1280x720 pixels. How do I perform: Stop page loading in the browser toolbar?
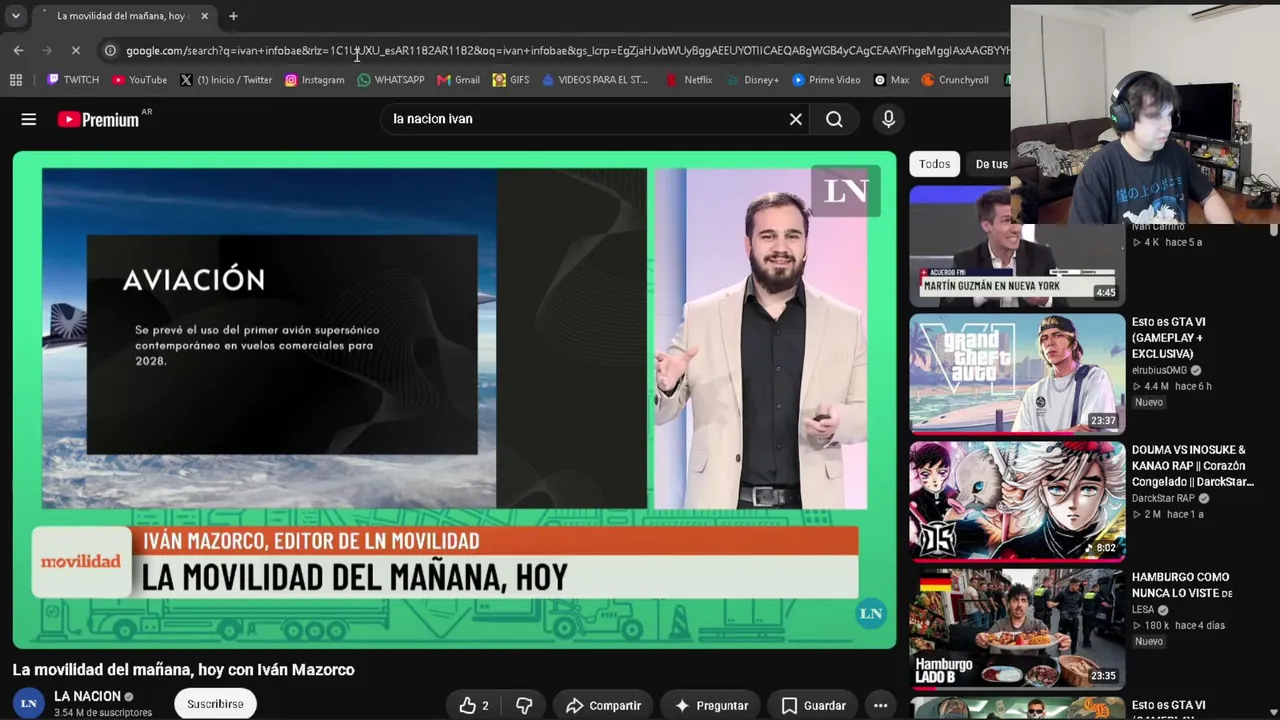coord(77,50)
